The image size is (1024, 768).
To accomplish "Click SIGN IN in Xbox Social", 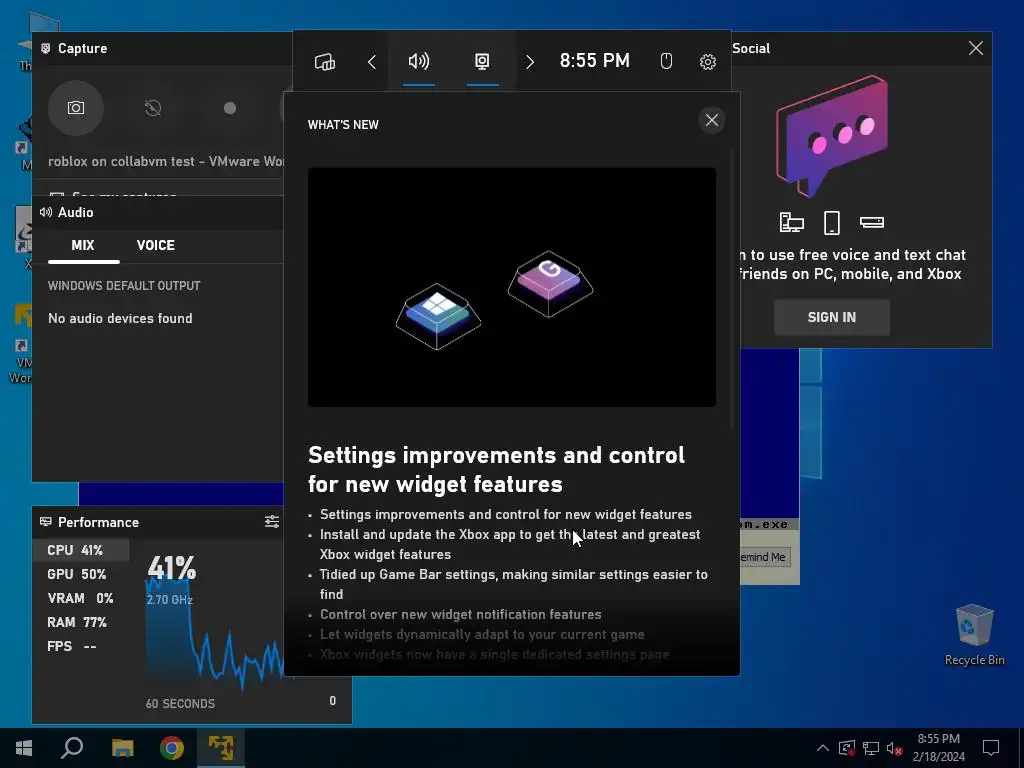I will click(831, 317).
